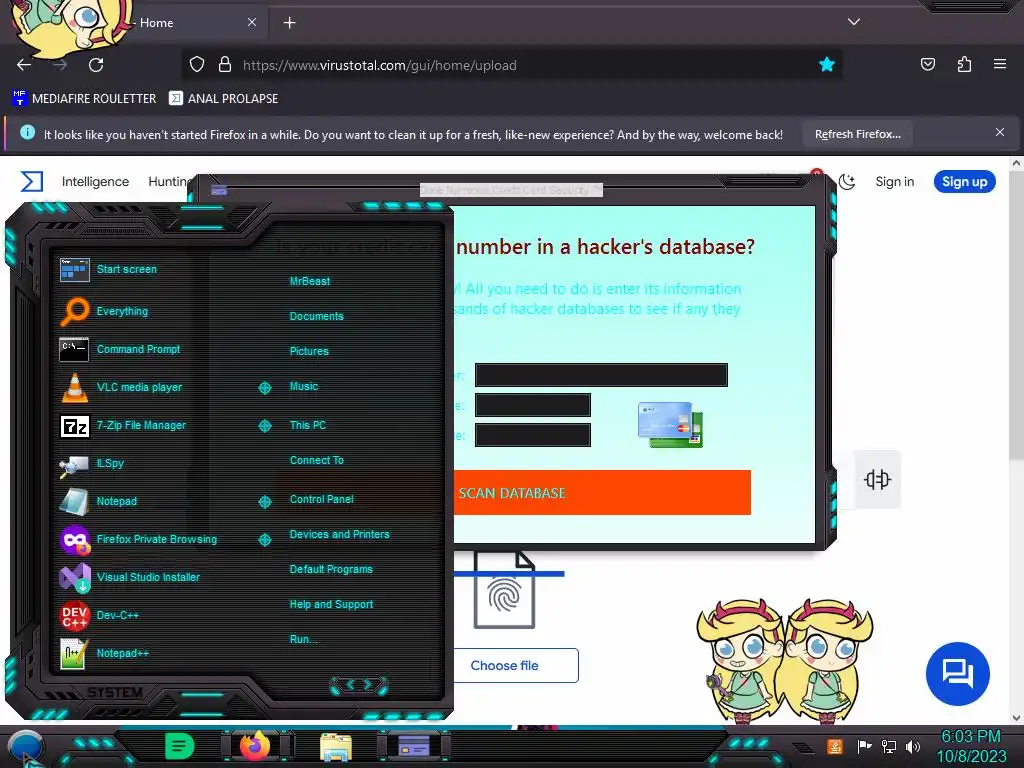Open the MrBeast user folder link
Screen dimensions: 1024x768
(310, 281)
